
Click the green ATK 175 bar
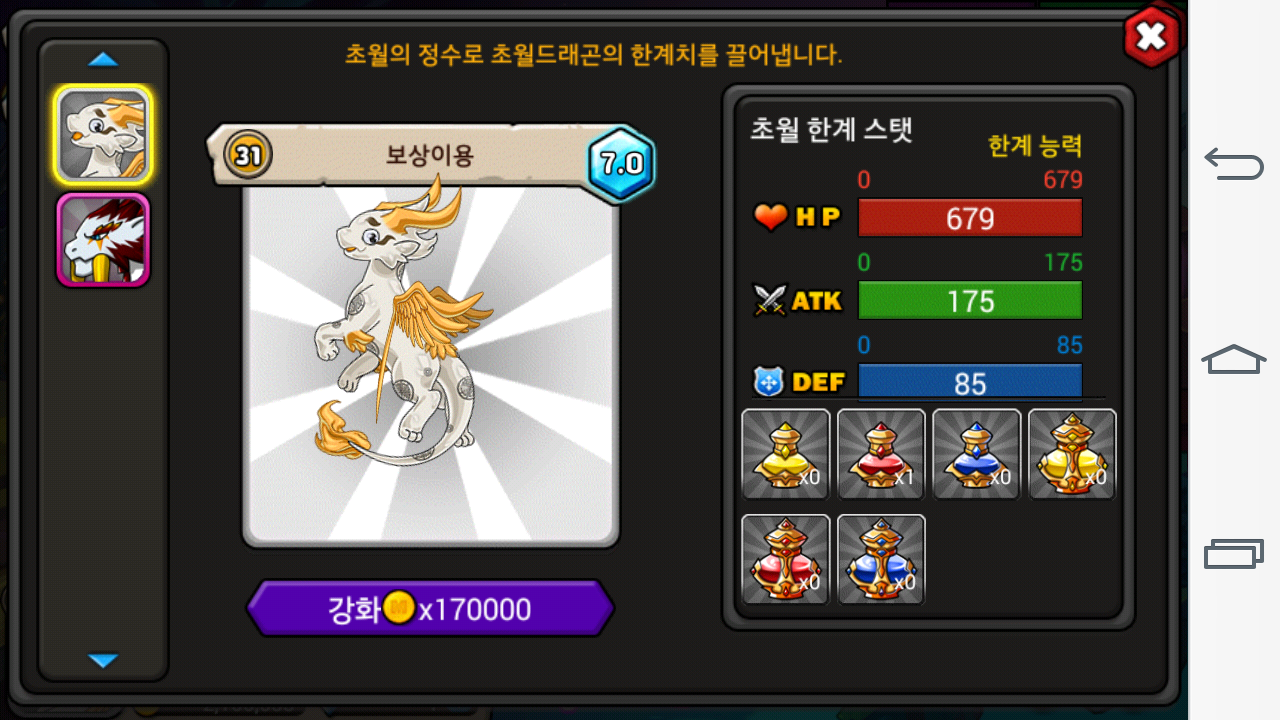click(970, 301)
